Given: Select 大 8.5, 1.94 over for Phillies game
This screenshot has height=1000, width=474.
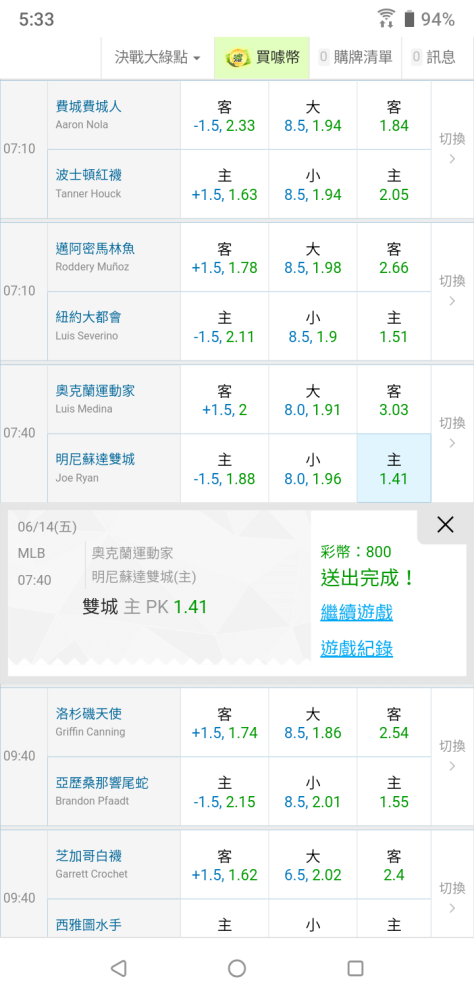Looking at the screenshot, I should click(313, 115).
